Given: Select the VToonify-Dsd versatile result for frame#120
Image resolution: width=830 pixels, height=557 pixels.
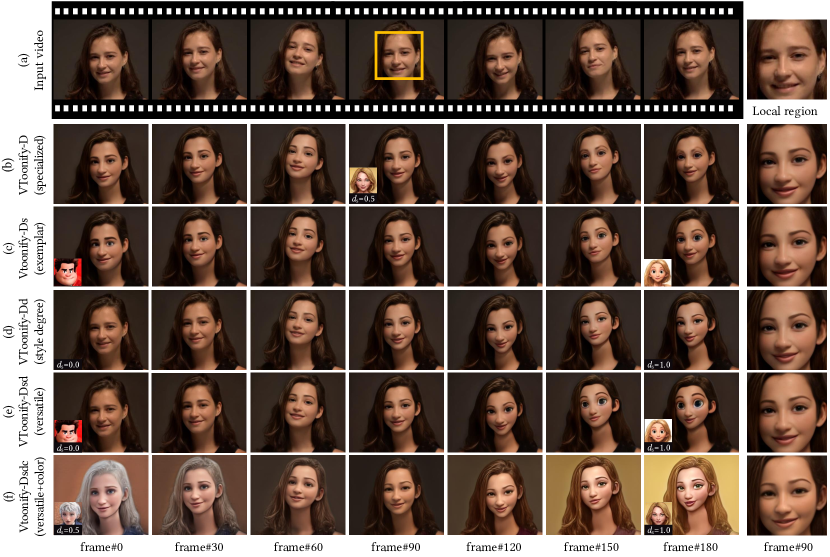Looking at the screenshot, I should click(494, 412).
